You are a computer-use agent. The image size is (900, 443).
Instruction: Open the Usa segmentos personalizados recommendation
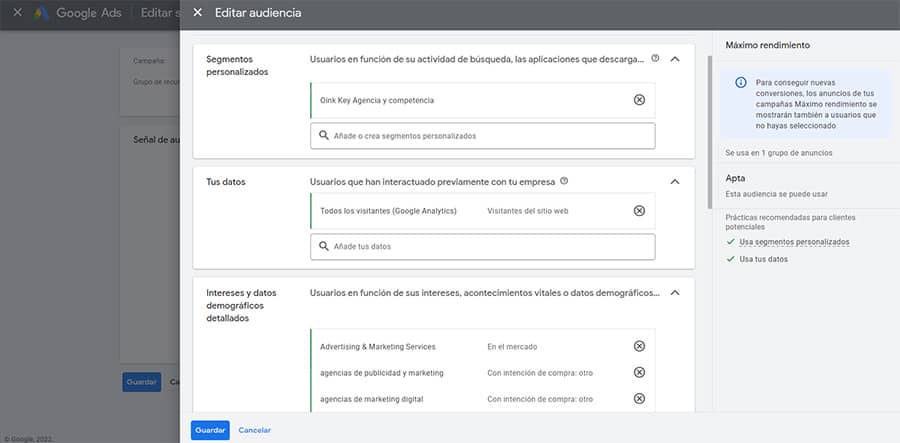(x=794, y=242)
